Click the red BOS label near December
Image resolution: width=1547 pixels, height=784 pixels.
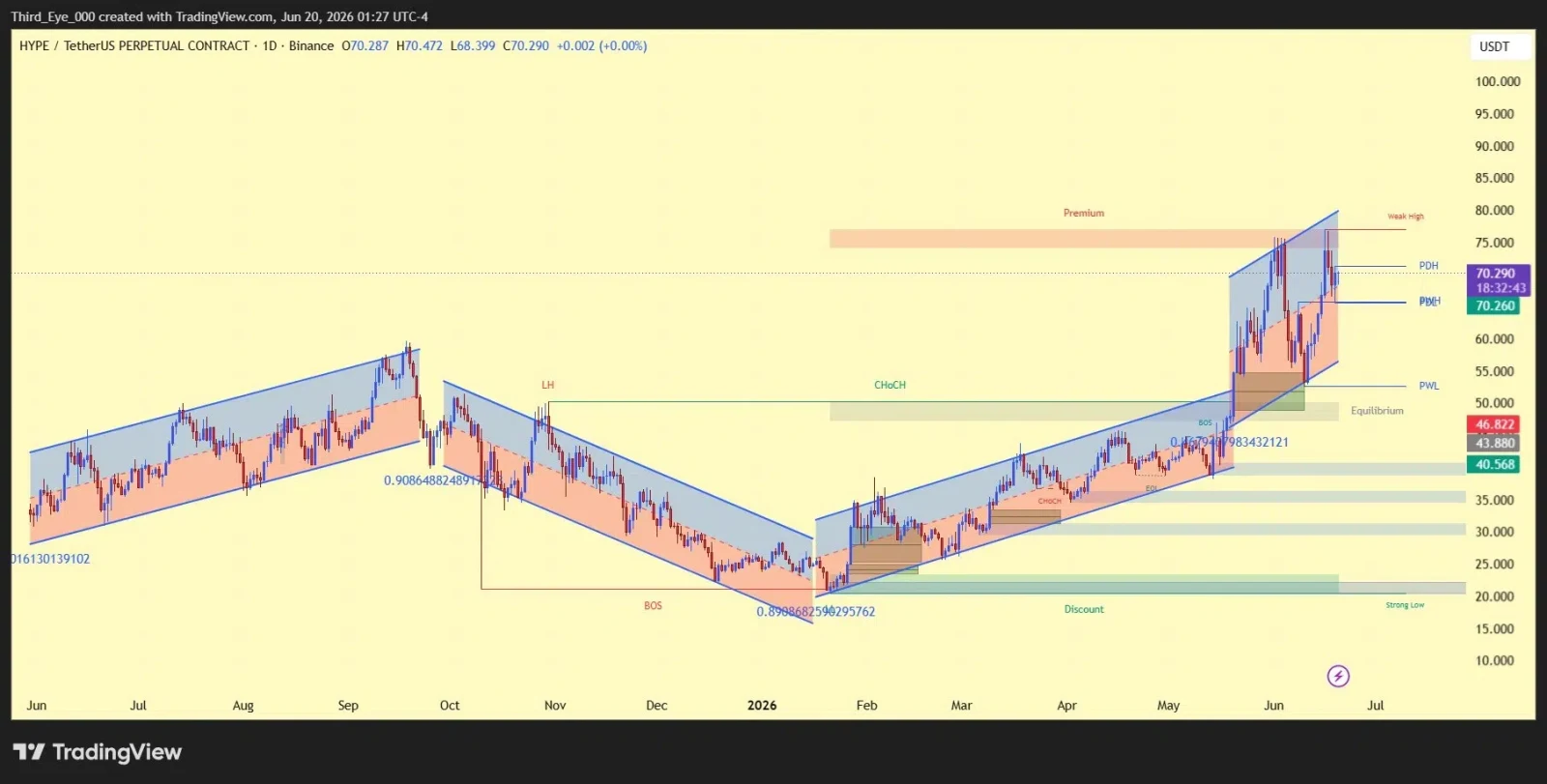point(654,606)
